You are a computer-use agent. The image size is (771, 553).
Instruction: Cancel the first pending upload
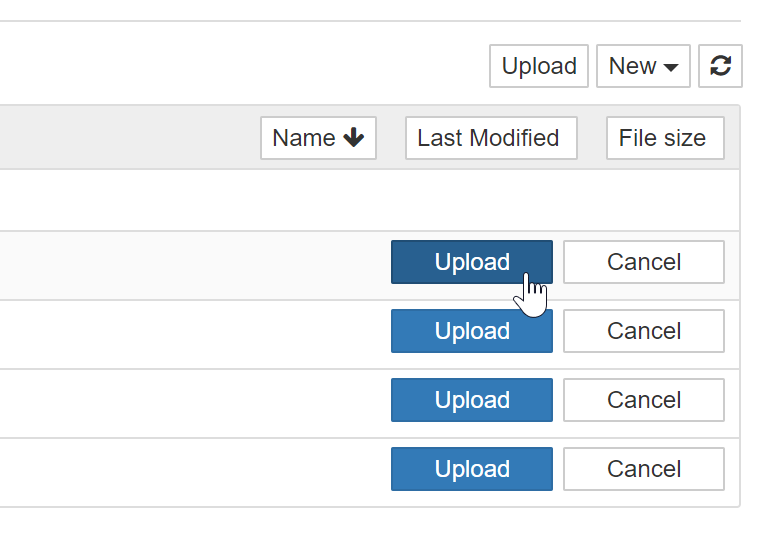[x=643, y=262]
